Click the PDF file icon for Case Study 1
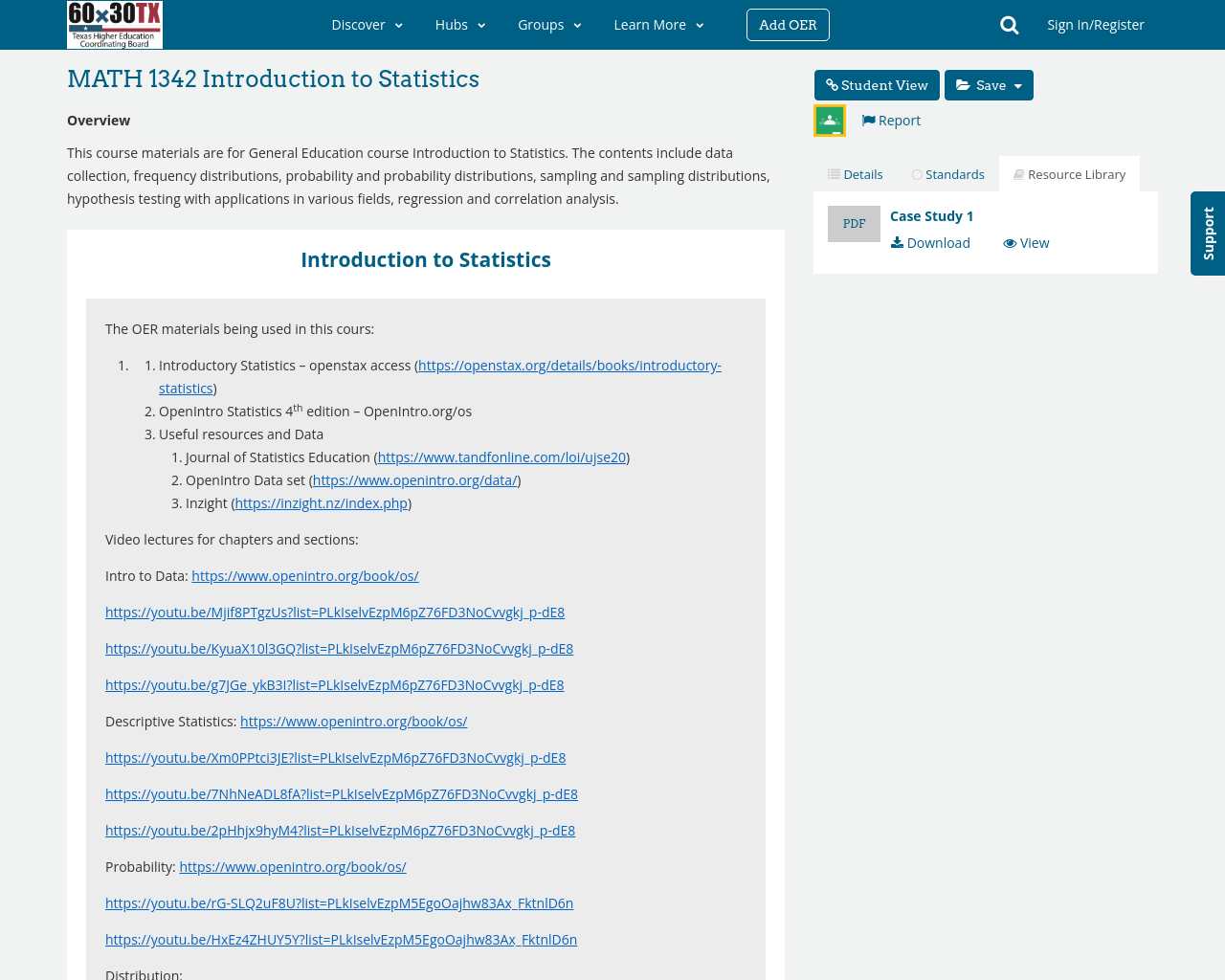 [854, 224]
